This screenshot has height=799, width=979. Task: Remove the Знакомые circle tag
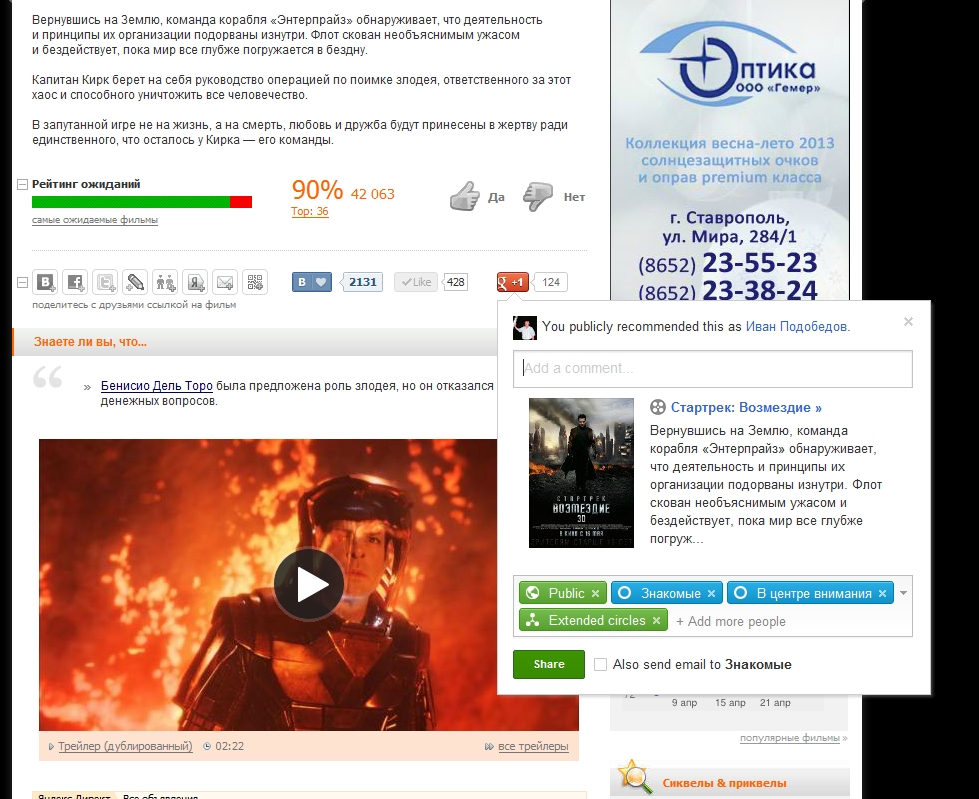[711, 594]
